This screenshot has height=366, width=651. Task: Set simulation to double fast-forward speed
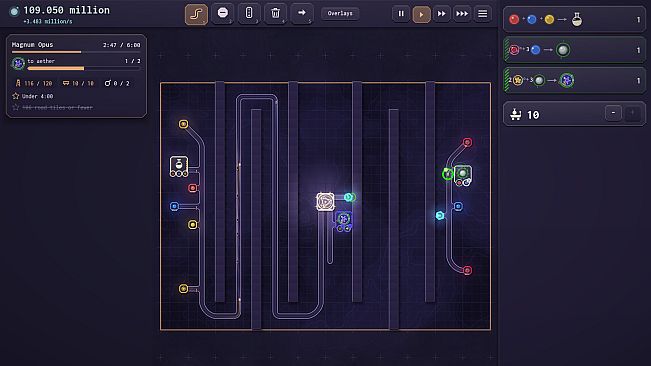tap(441, 14)
